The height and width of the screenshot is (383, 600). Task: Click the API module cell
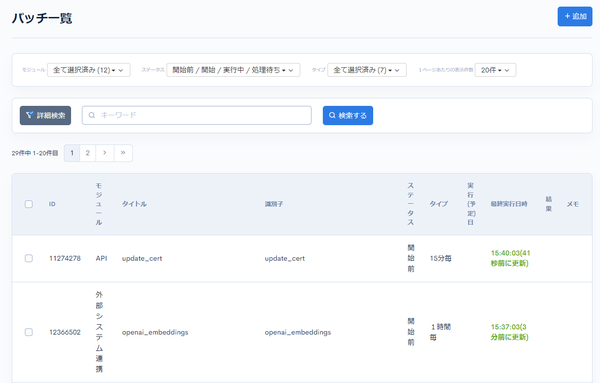101,258
